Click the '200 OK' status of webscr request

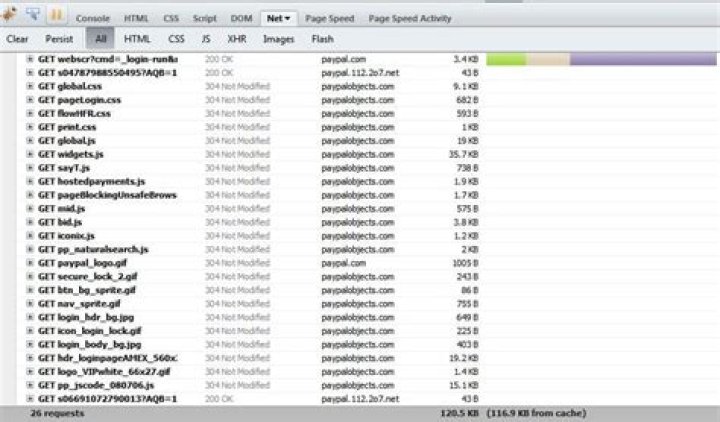point(219,59)
